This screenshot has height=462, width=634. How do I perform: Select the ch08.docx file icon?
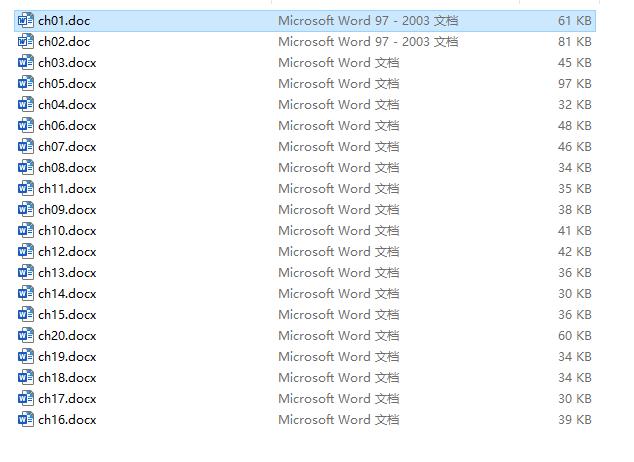tap(25, 167)
